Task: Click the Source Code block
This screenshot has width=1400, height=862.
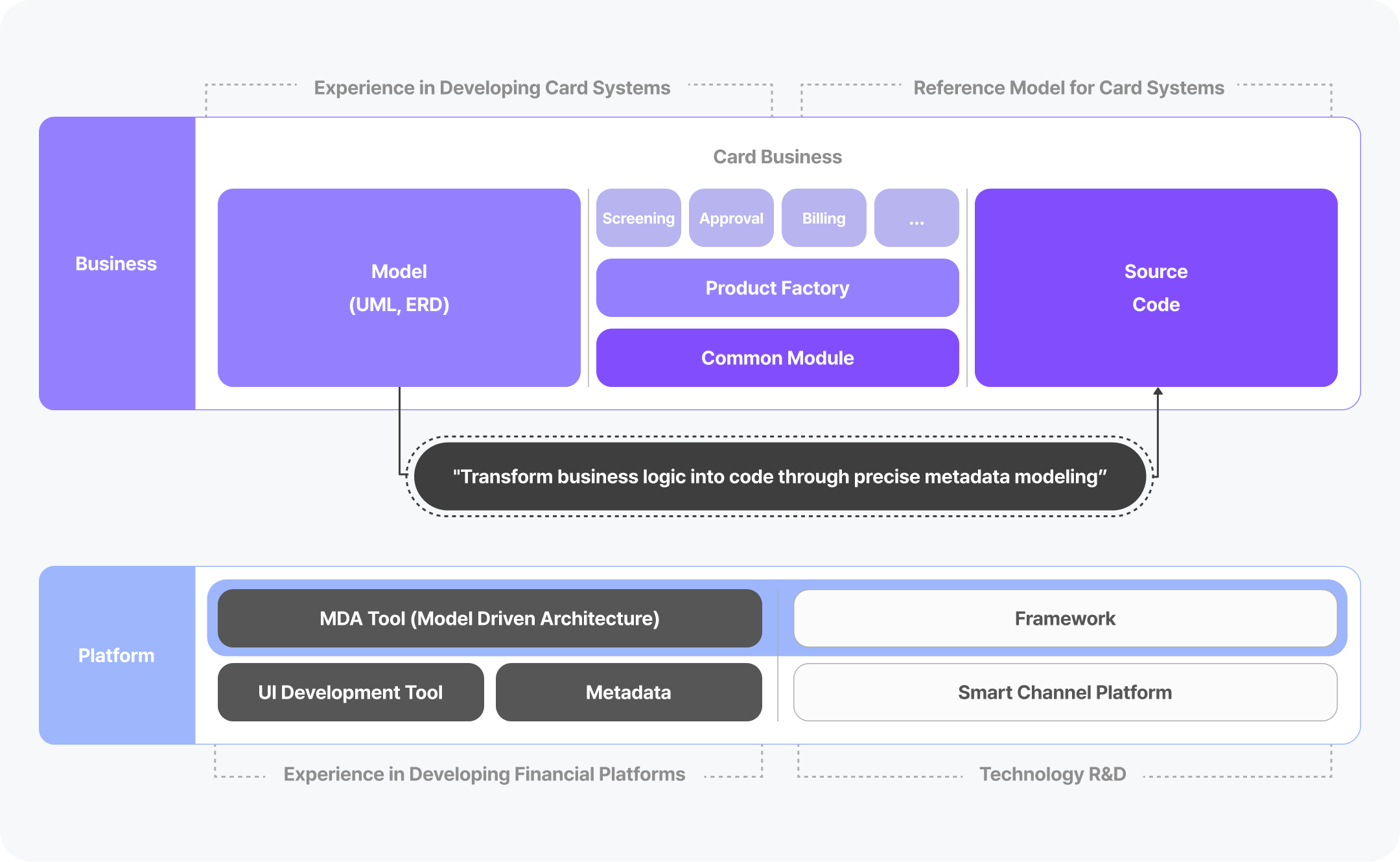Action: (1156, 288)
